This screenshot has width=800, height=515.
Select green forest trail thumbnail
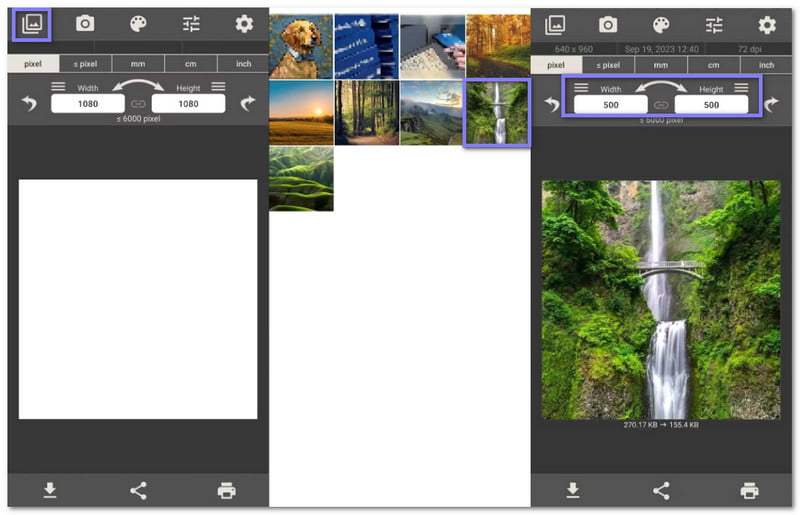pos(366,113)
